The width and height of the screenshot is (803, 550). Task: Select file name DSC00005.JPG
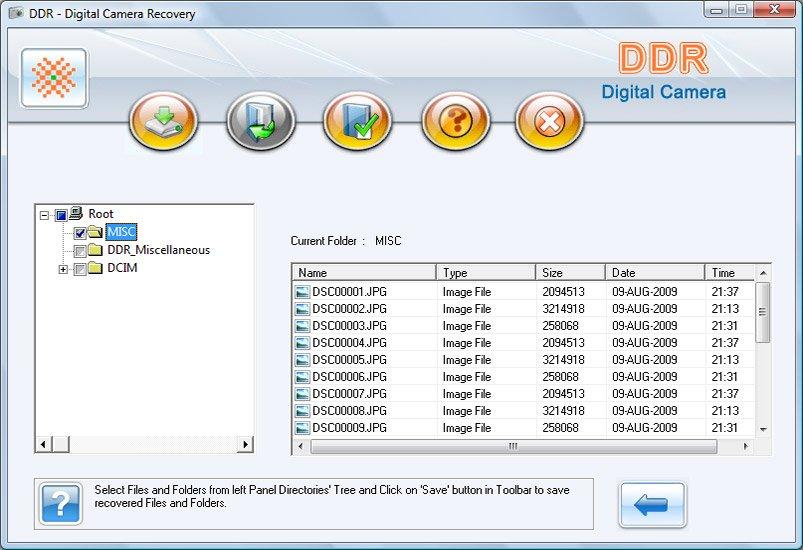click(349, 359)
